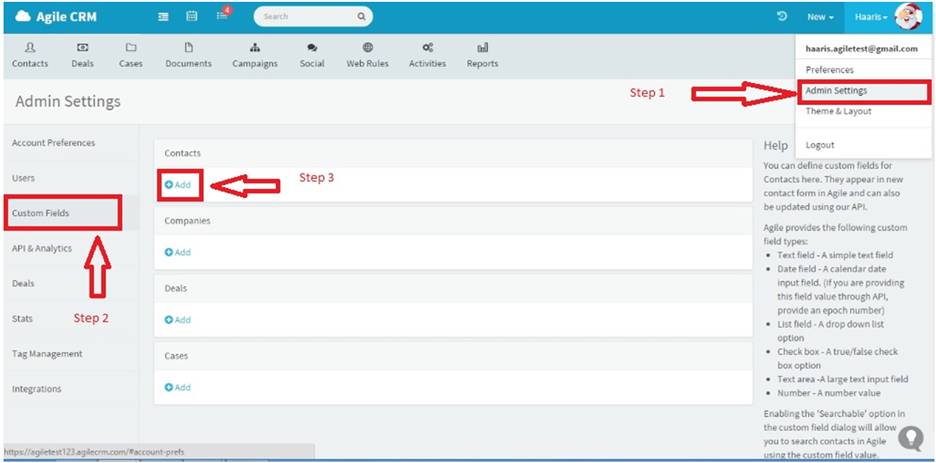Open the Campaigns navigation tab

coord(255,56)
